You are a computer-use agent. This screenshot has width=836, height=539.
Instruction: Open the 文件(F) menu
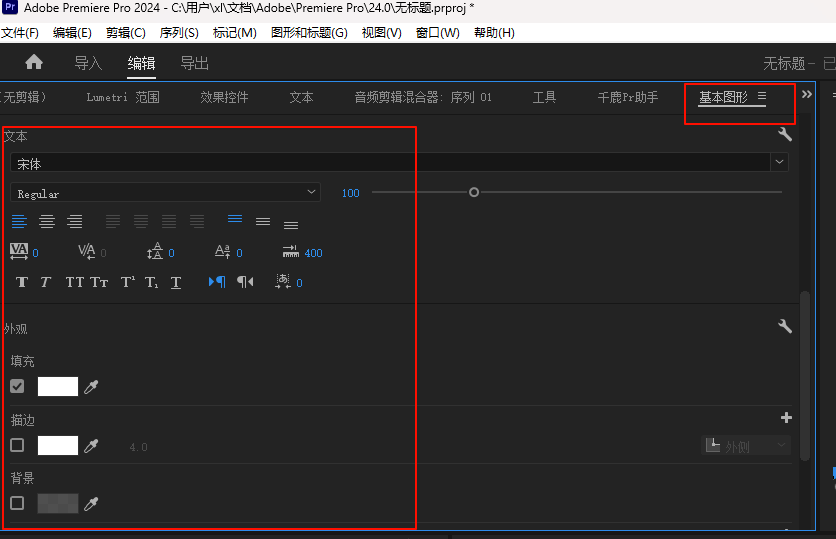point(20,33)
